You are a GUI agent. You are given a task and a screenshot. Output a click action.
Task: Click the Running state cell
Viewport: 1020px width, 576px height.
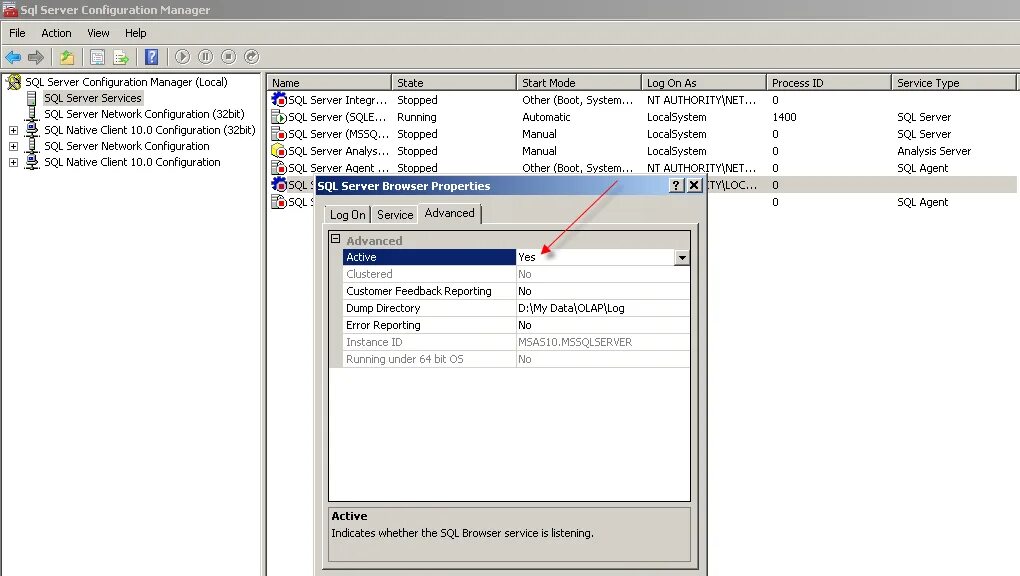417,117
